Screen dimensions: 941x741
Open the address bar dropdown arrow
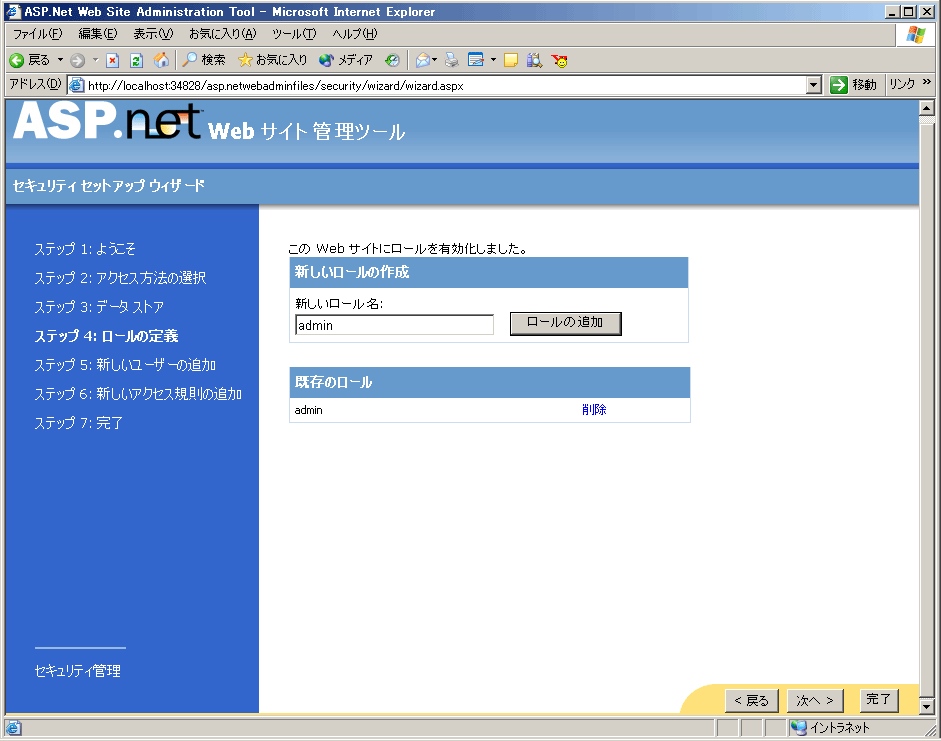tap(814, 85)
